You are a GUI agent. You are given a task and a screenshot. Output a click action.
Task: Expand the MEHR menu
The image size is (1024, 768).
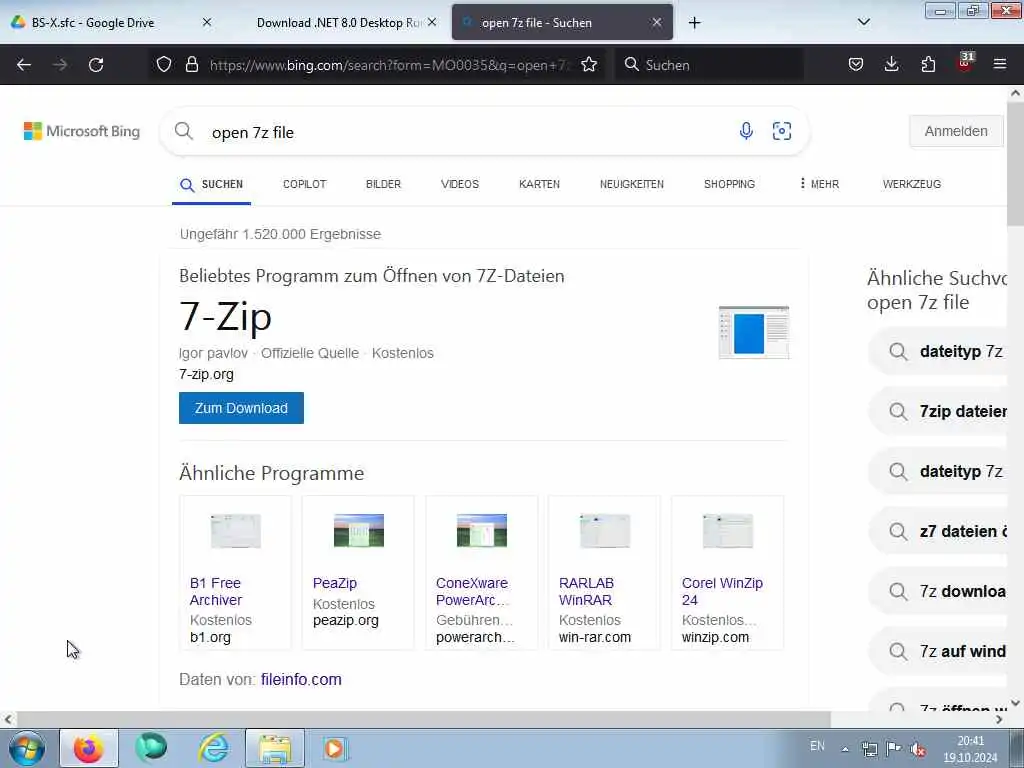tap(819, 184)
